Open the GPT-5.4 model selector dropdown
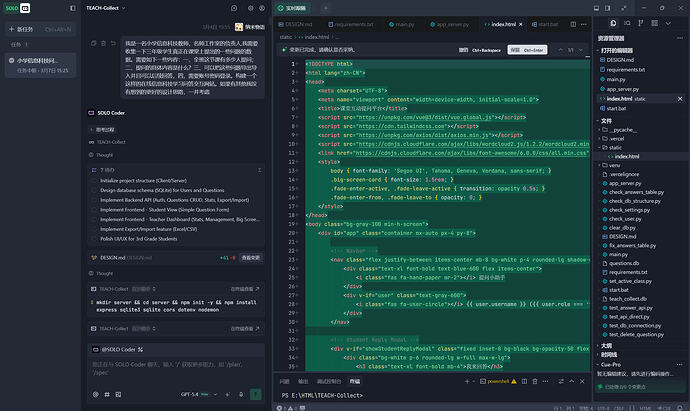 (199, 394)
